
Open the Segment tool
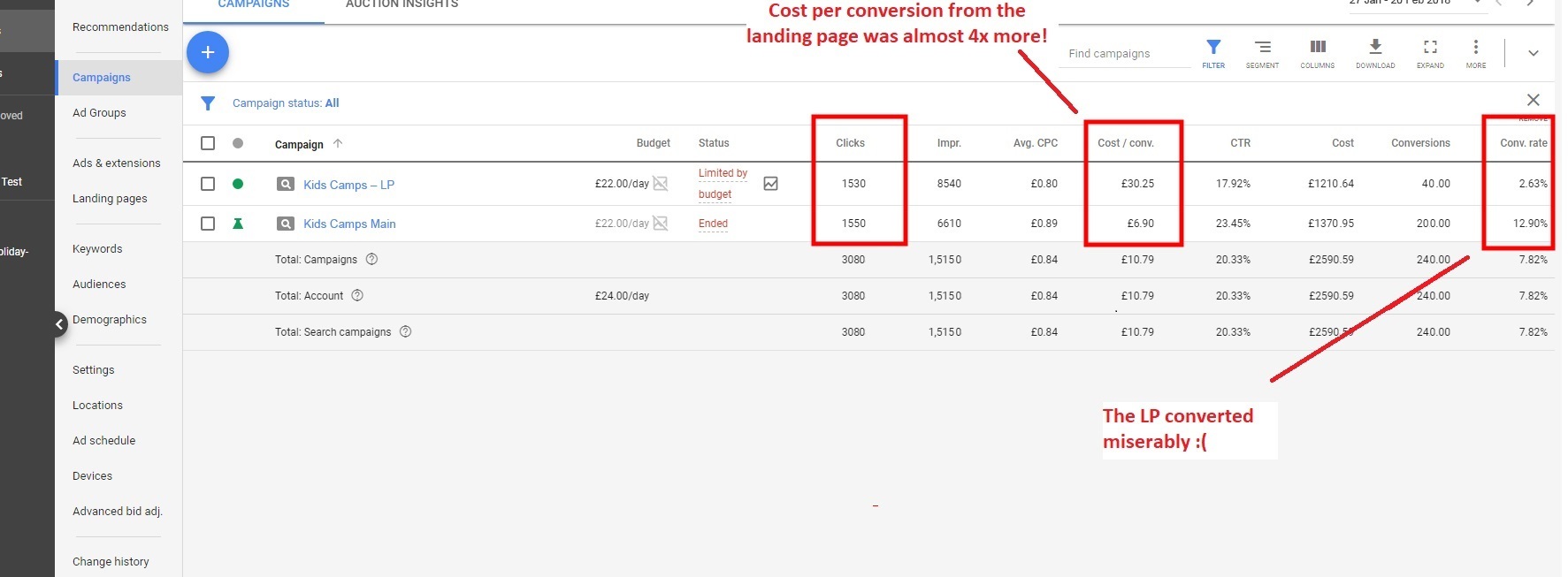(x=1262, y=52)
